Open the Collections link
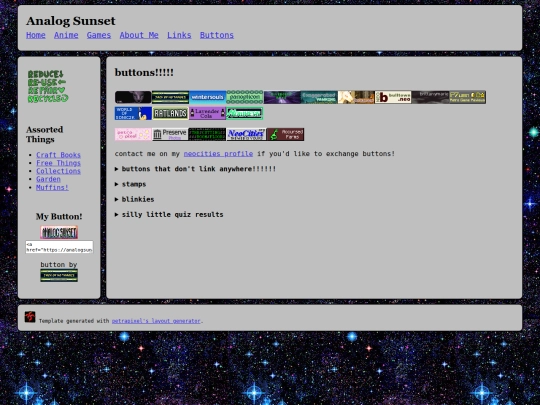The height and width of the screenshot is (405, 540). (58, 171)
